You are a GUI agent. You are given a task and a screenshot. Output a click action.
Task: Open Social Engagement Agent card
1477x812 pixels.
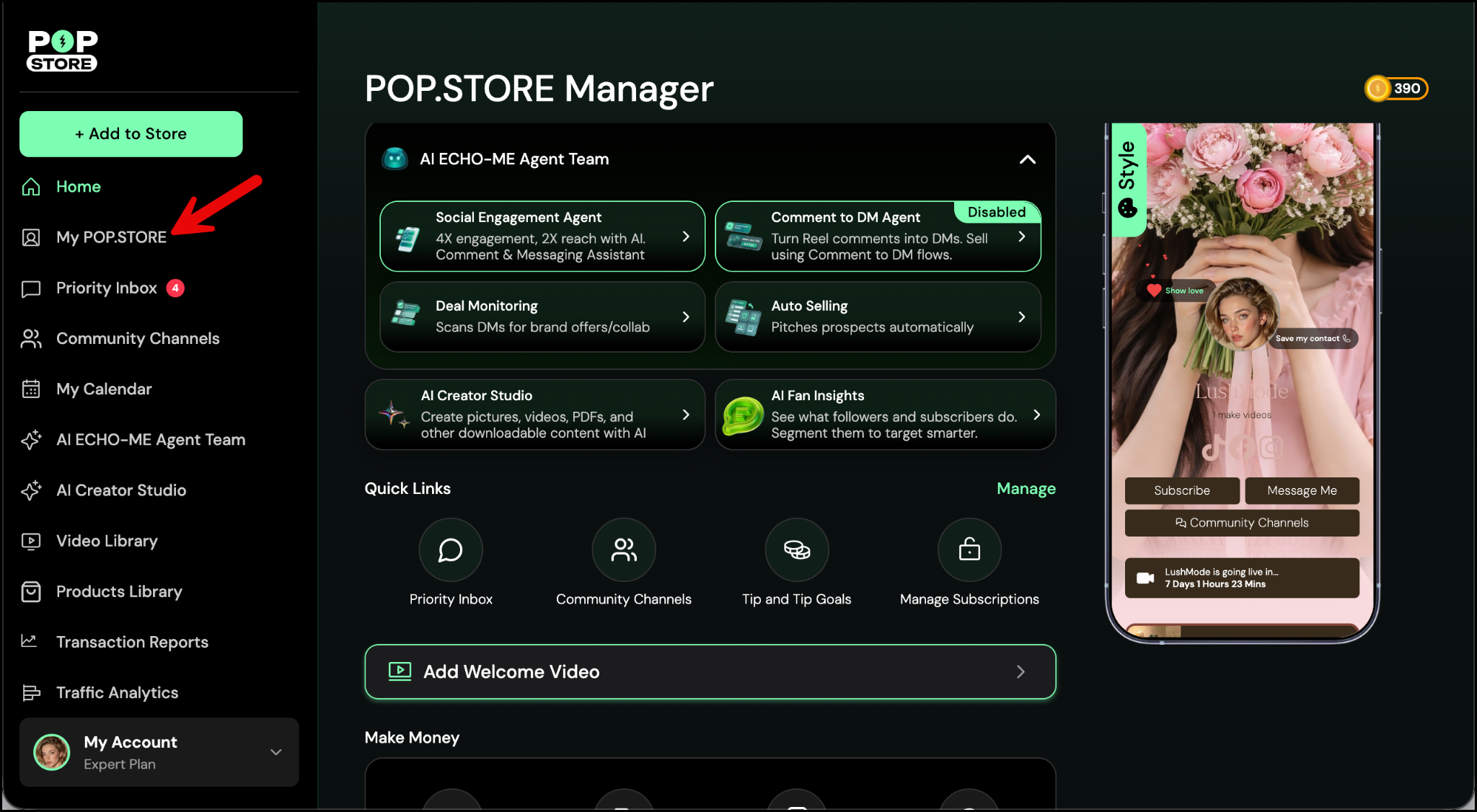click(542, 237)
